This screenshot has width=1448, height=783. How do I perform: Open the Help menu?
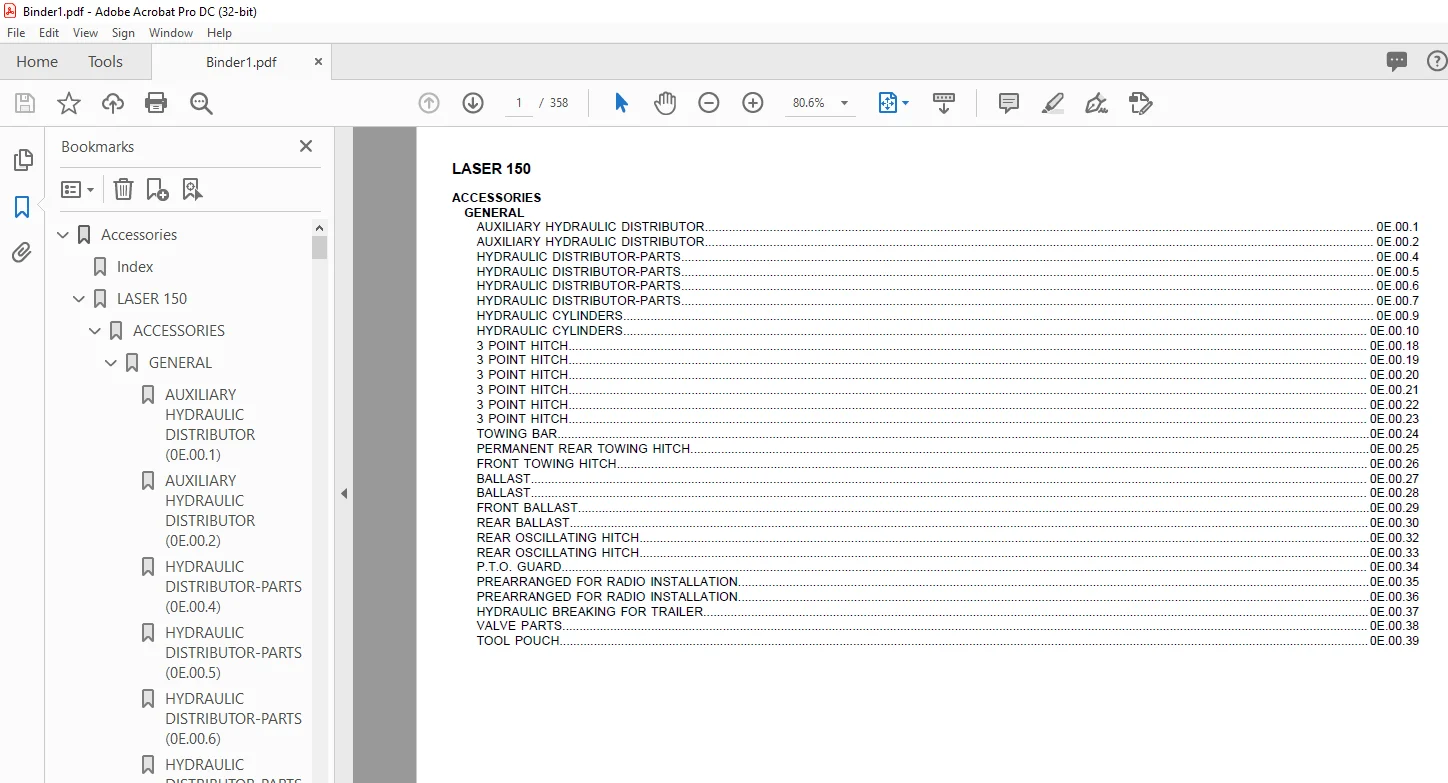coord(219,33)
